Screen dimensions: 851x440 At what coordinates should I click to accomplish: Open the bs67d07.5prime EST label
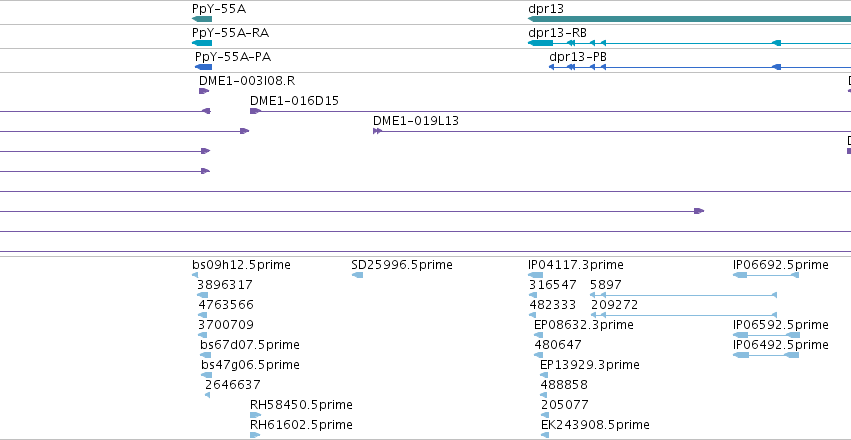click(250, 345)
